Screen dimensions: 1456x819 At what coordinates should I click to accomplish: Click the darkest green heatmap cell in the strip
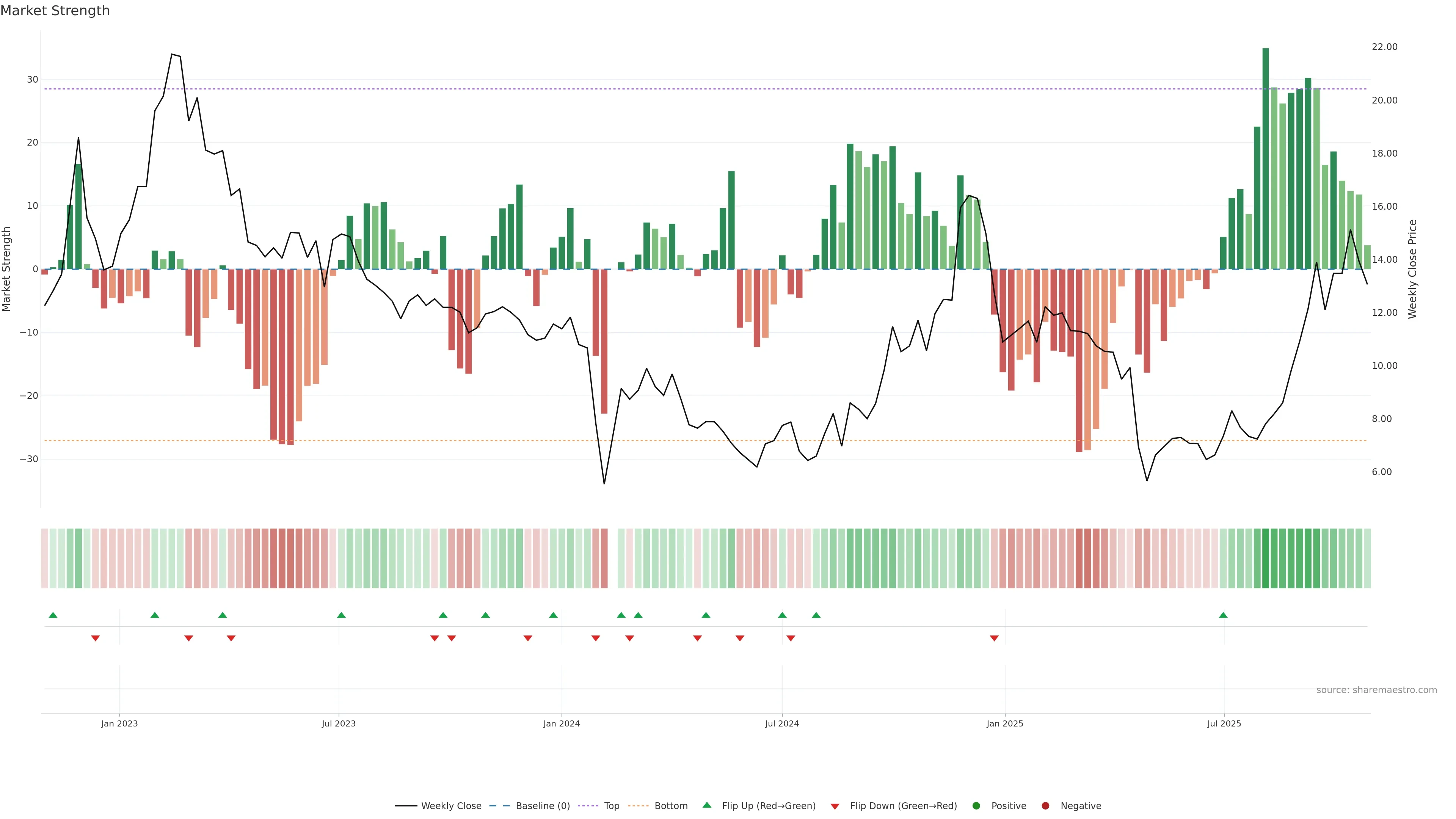[1266, 558]
